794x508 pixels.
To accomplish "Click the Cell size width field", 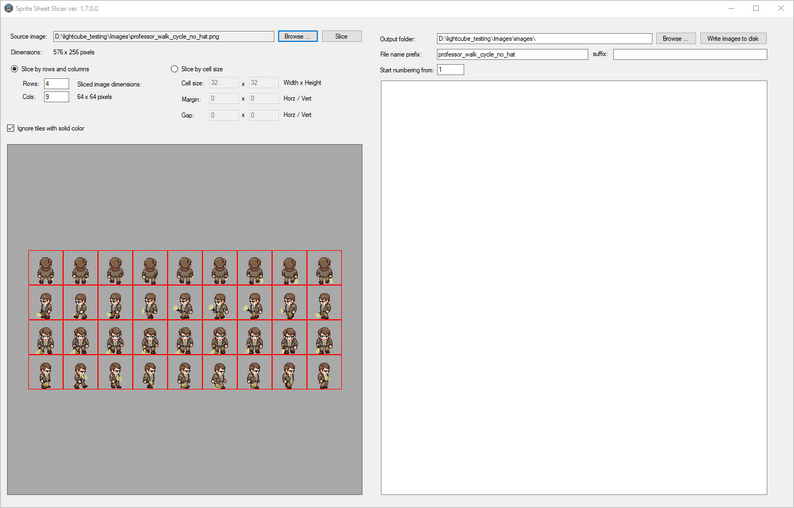I will coord(224,83).
